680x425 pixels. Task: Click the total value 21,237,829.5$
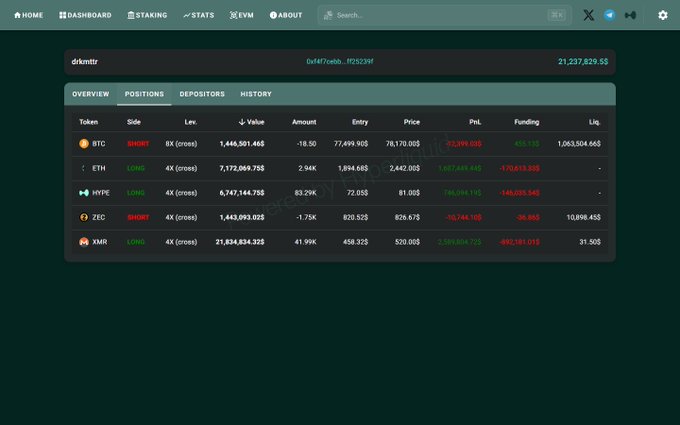click(x=583, y=62)
